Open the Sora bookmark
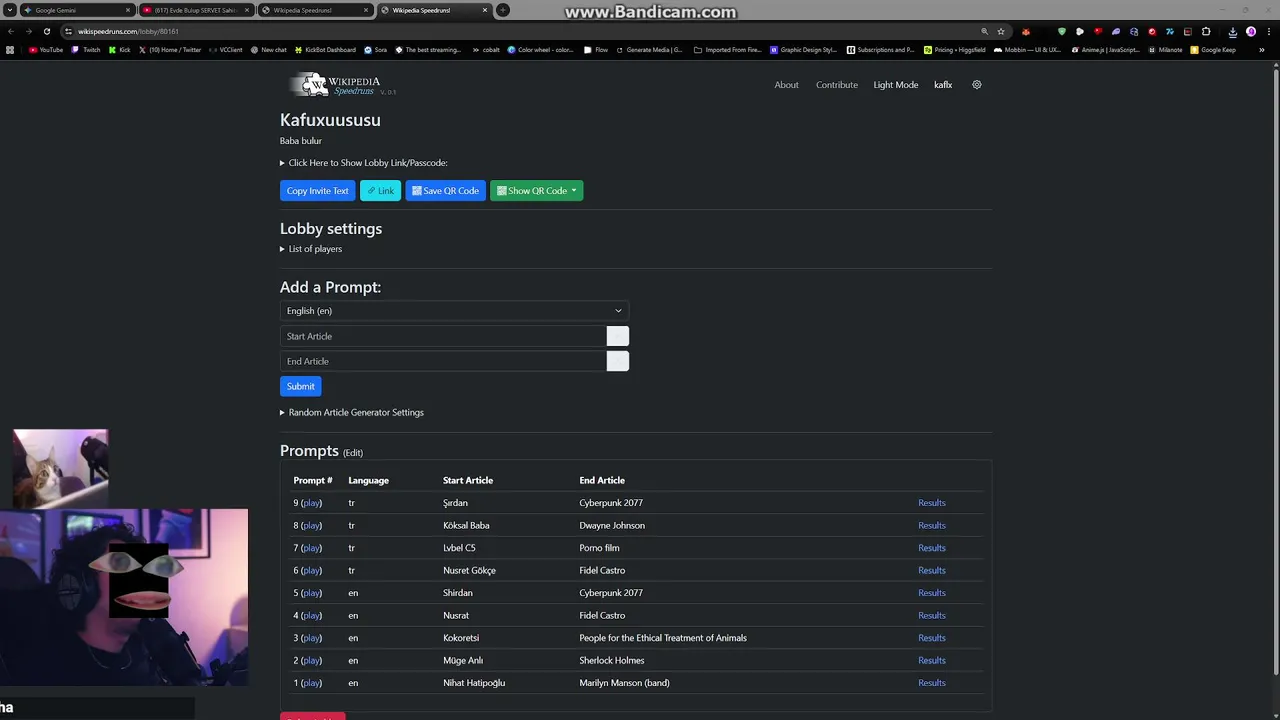This screenshot has height=720, width=1280. tap(376, 50)
